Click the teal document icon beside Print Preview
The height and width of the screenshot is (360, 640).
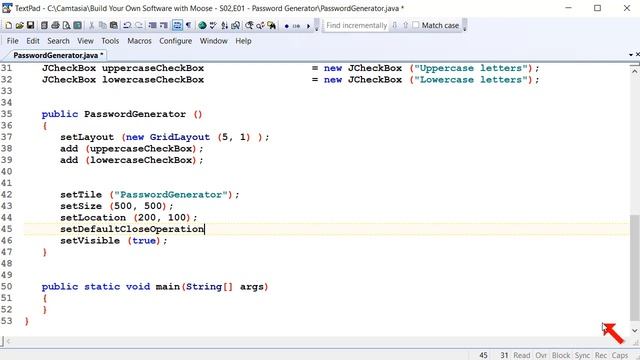pos(77,25)
